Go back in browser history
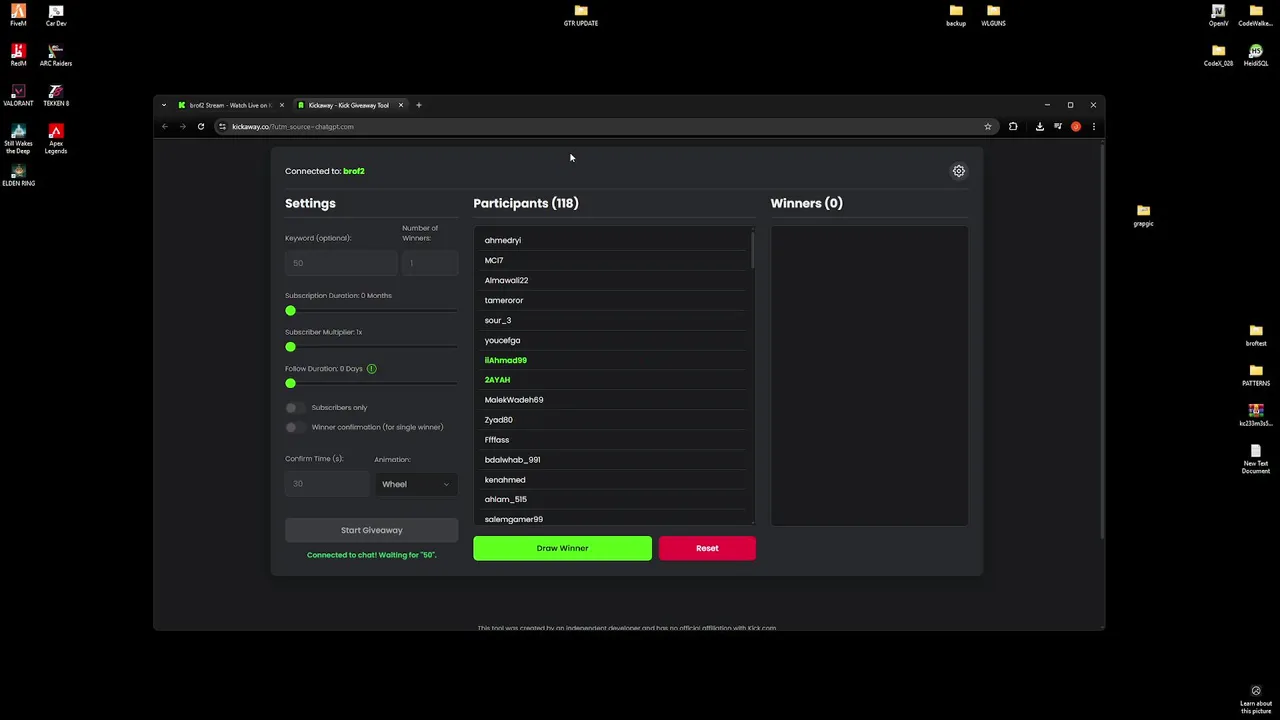 (165, 127)
